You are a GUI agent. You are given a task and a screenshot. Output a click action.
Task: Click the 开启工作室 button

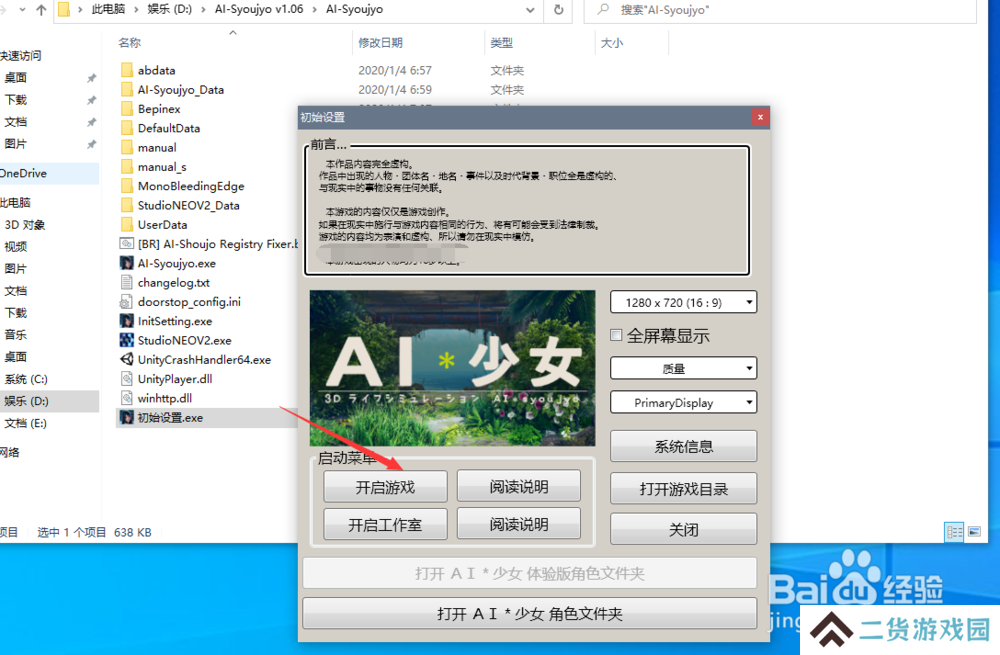pos(385,525)
